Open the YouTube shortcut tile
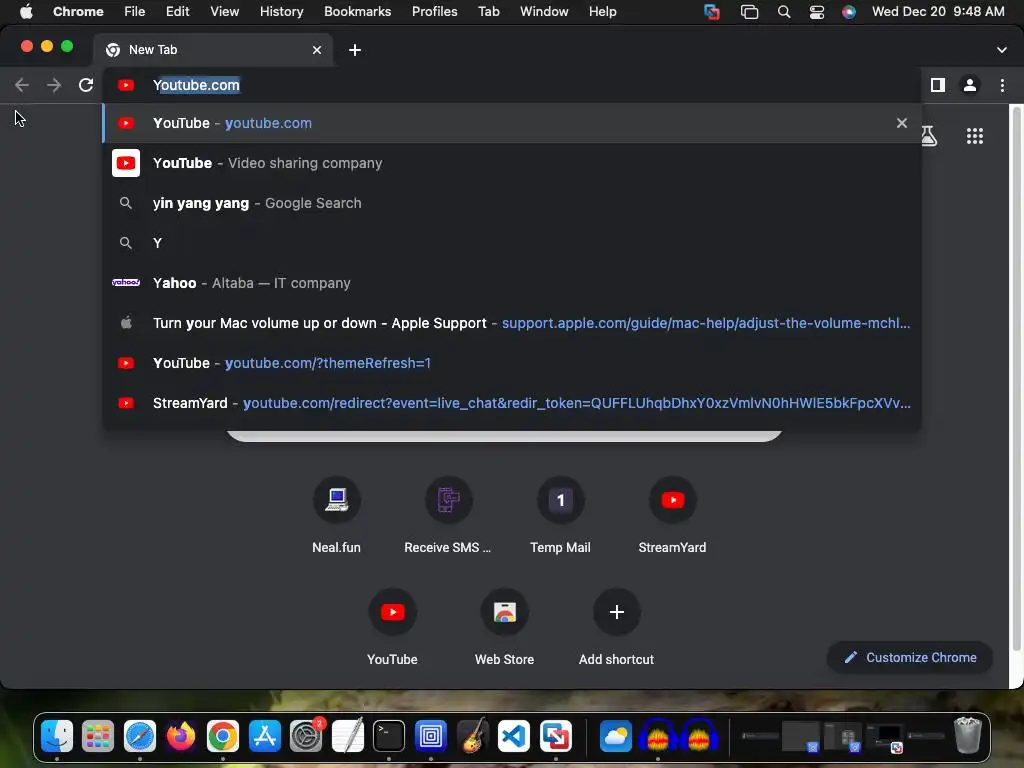 (x=392, y=628)
